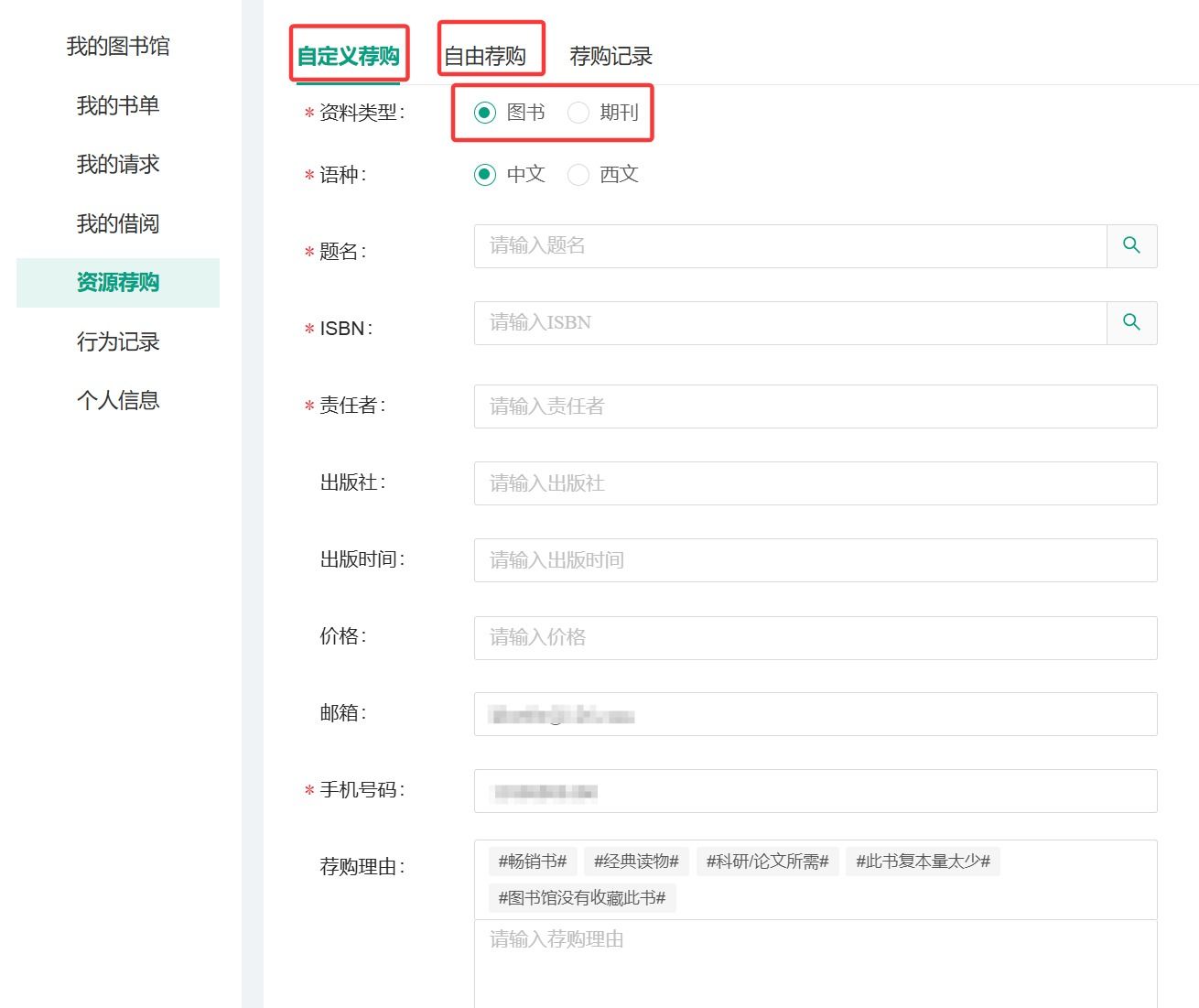Open the 荐购记录 tab

(x=610, y=57)
